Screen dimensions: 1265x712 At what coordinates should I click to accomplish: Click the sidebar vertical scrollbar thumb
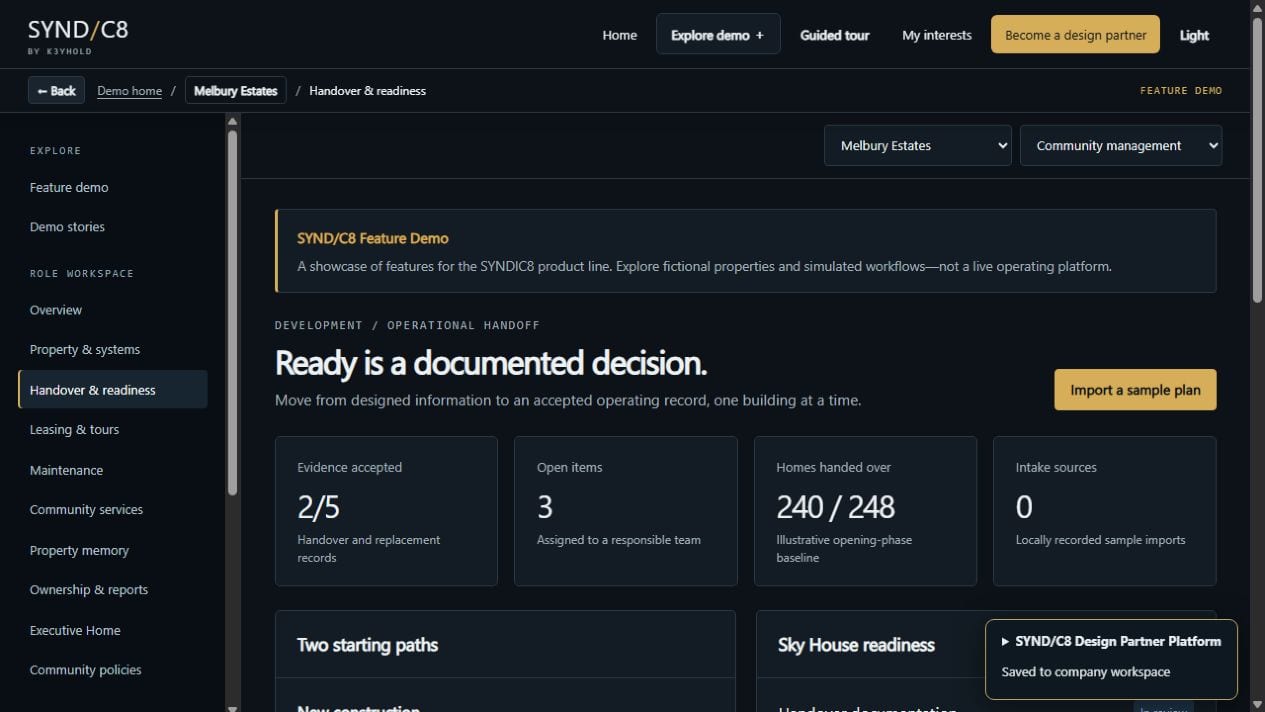233,312
